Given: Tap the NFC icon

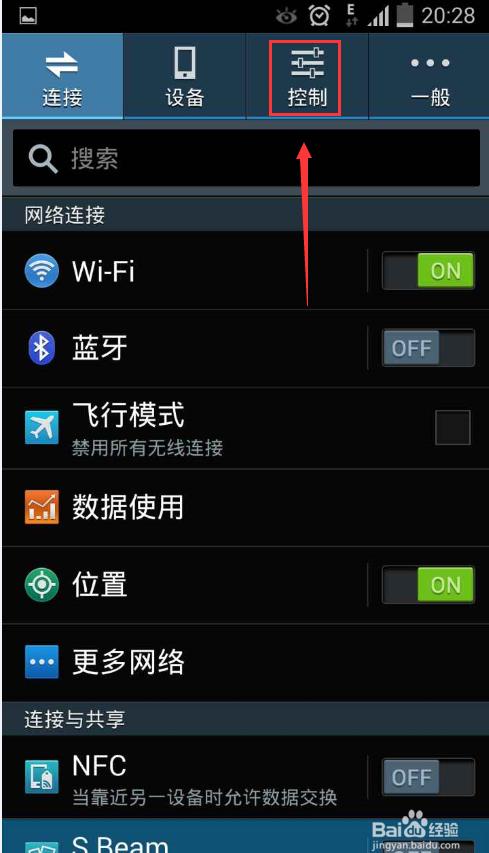Looking at the screenshot, I should 42,777.
